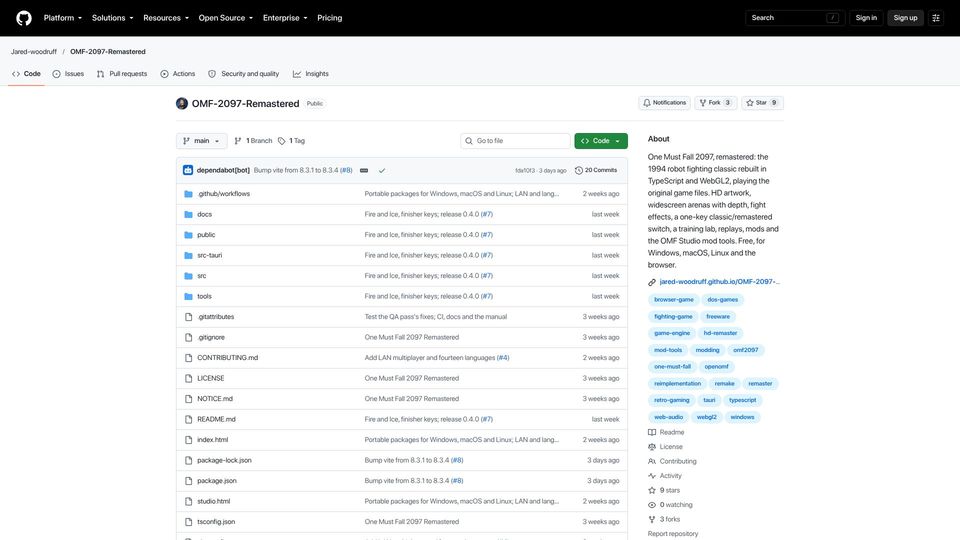Click the 1 Tag icon link
The image size is (960, 540).
click(x=291, y=141)
